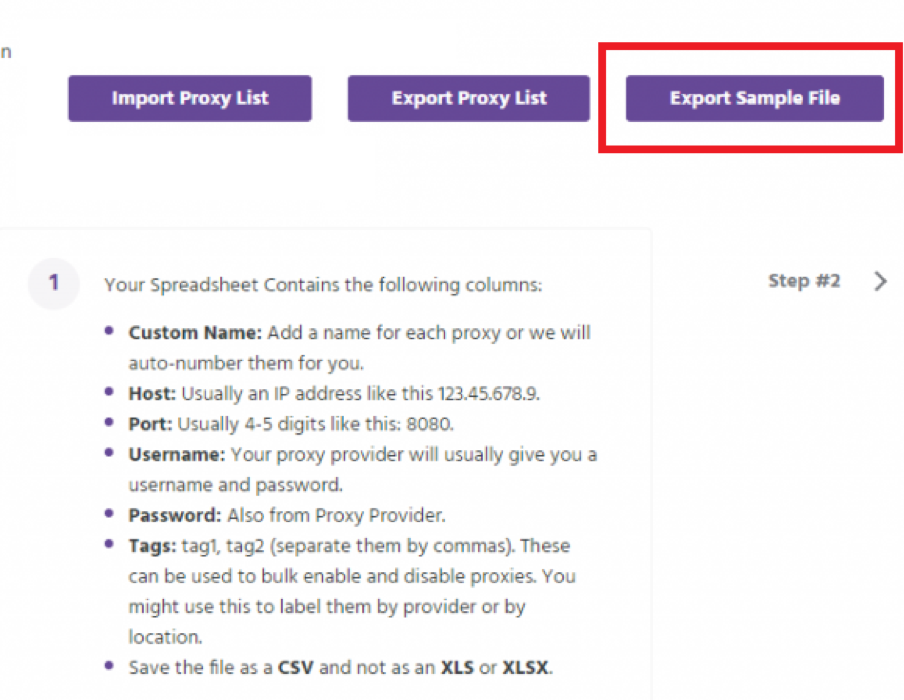Download the sample via Export Sample File
This screenshot has width=904, height=700.
point(755,98)
